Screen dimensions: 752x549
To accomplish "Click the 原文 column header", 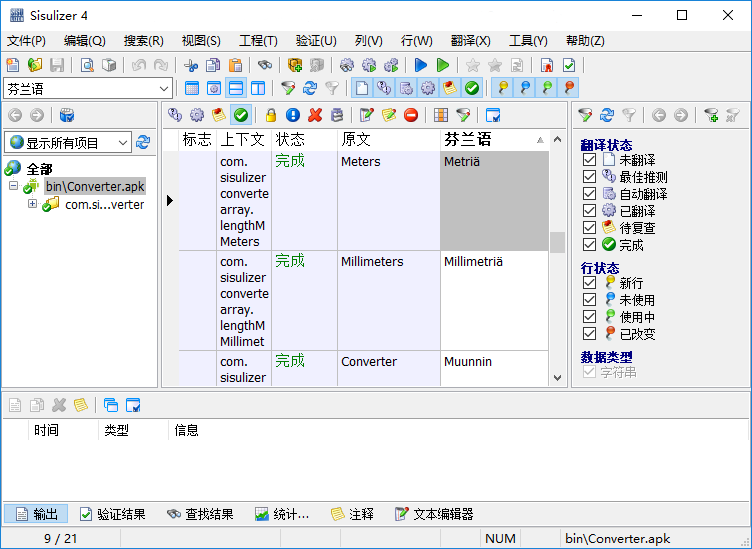I will click(x=388, y=140).
